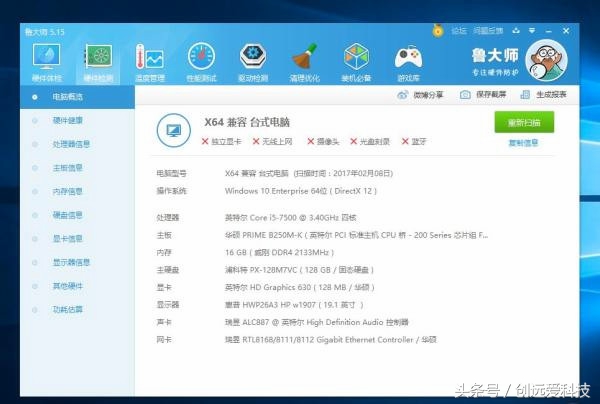Open the 论坛 forum link
600x404 pixels.
(x=459, y=31)
